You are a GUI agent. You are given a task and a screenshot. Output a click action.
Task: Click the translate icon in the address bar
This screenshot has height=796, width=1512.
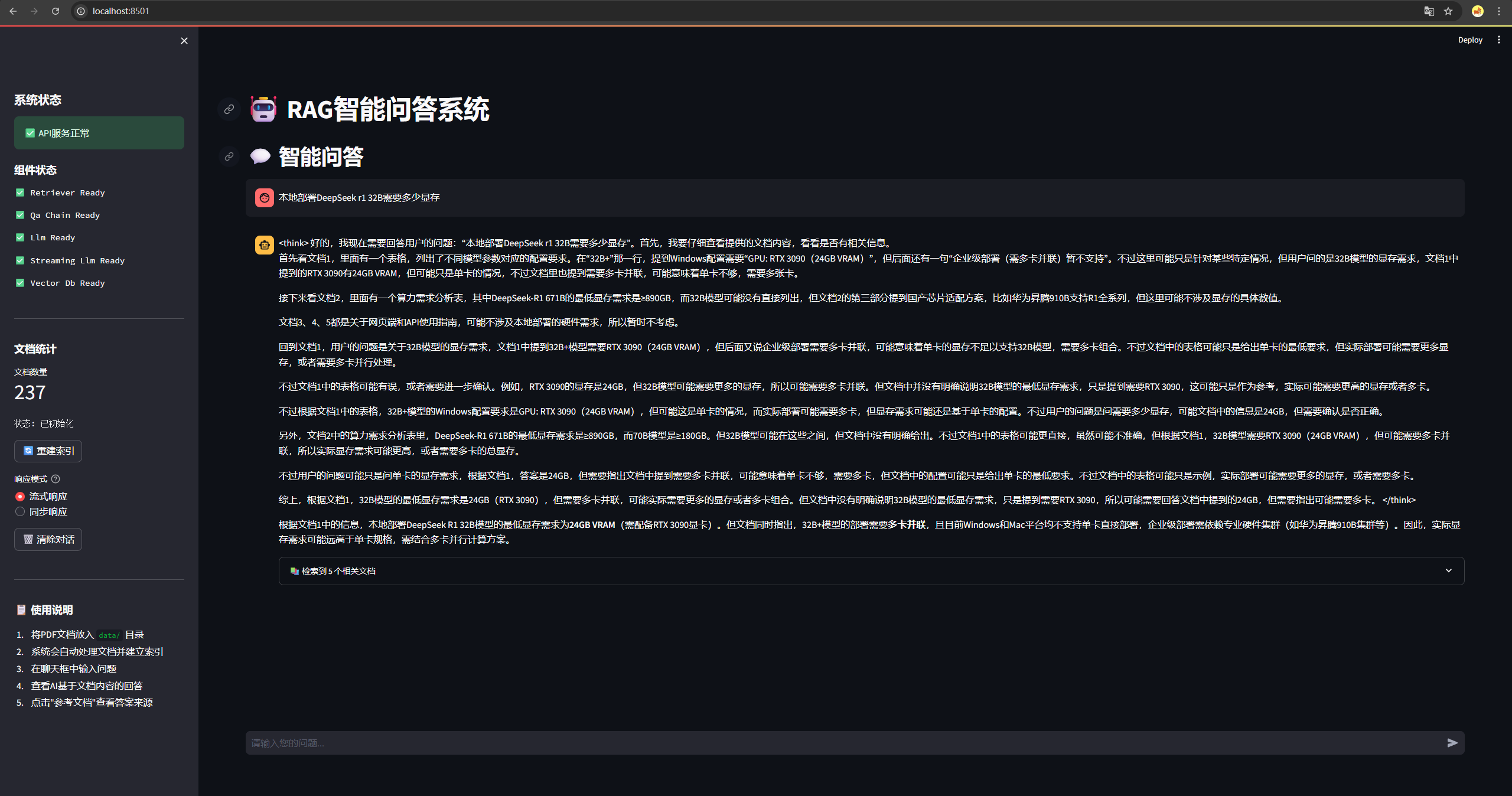[x=1429, y=11]
